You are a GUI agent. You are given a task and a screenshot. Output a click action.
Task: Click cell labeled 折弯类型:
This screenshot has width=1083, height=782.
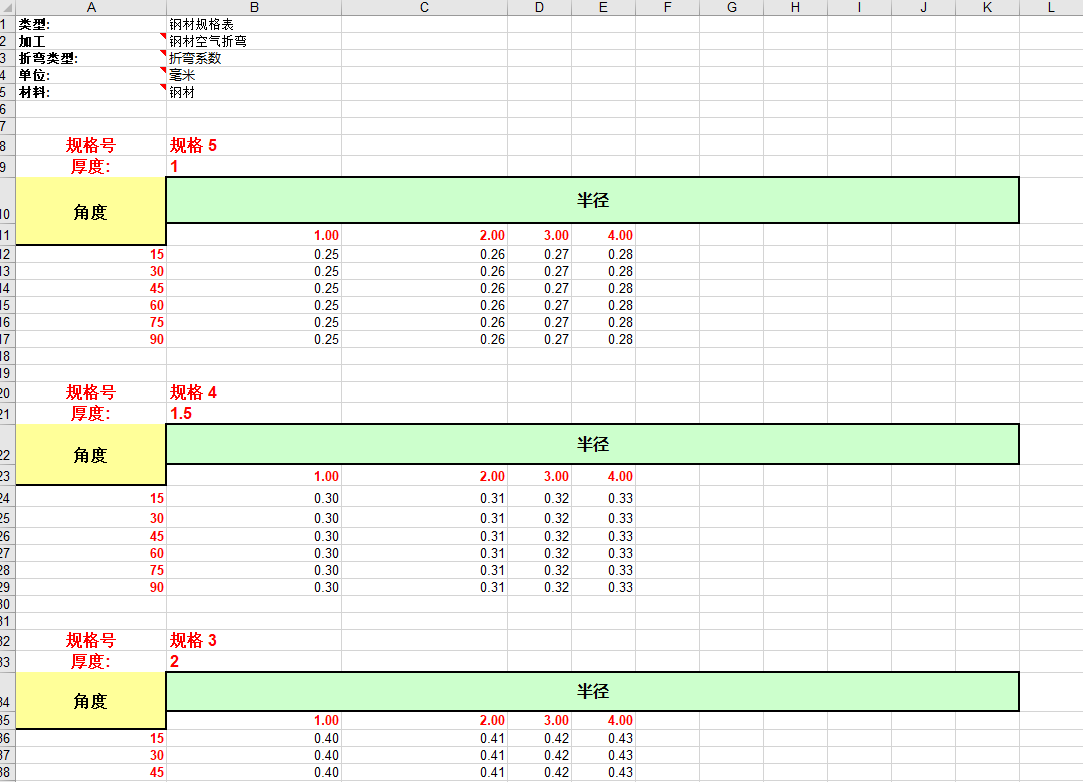coord(91,58)
